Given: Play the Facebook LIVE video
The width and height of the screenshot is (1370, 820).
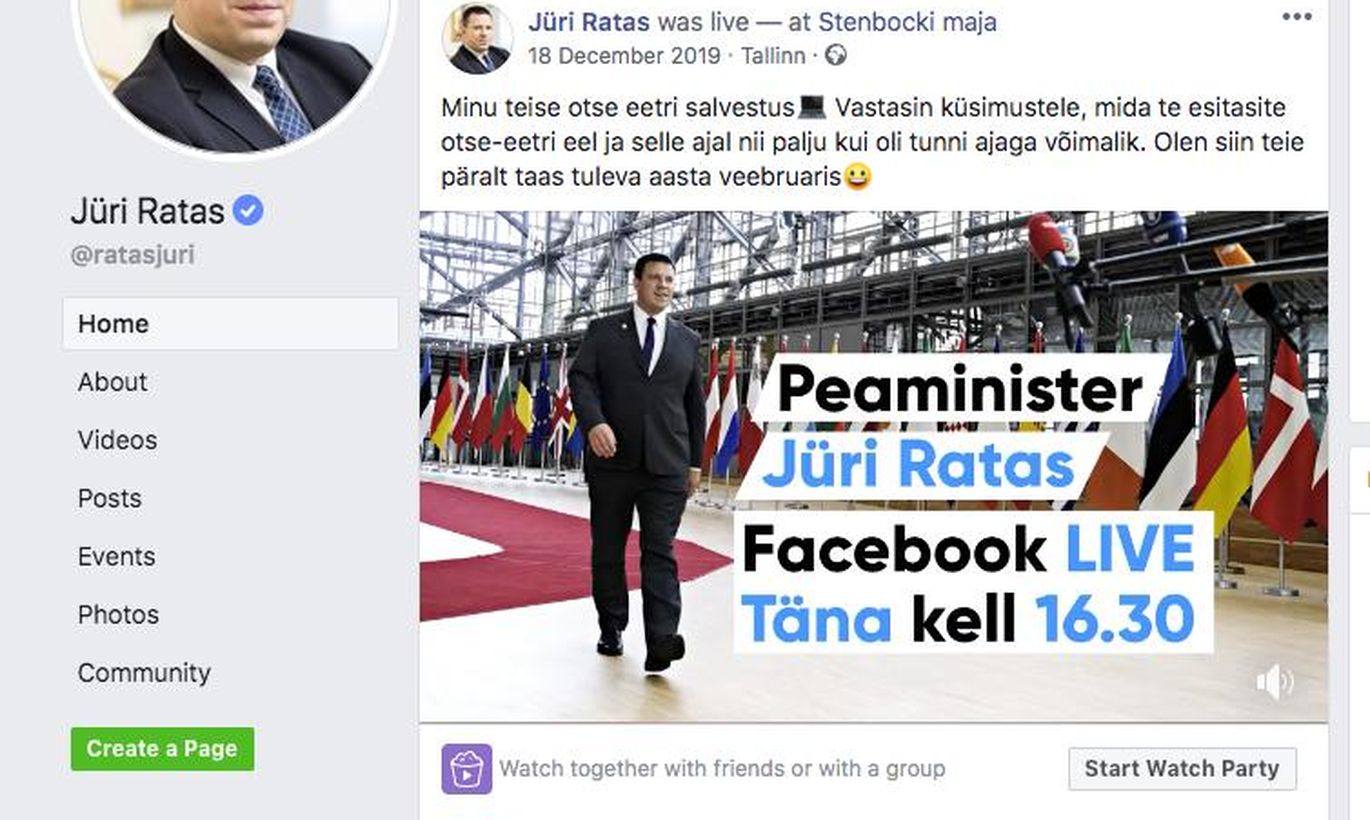Looking at the screenshot, I should [x=873, y=466].
